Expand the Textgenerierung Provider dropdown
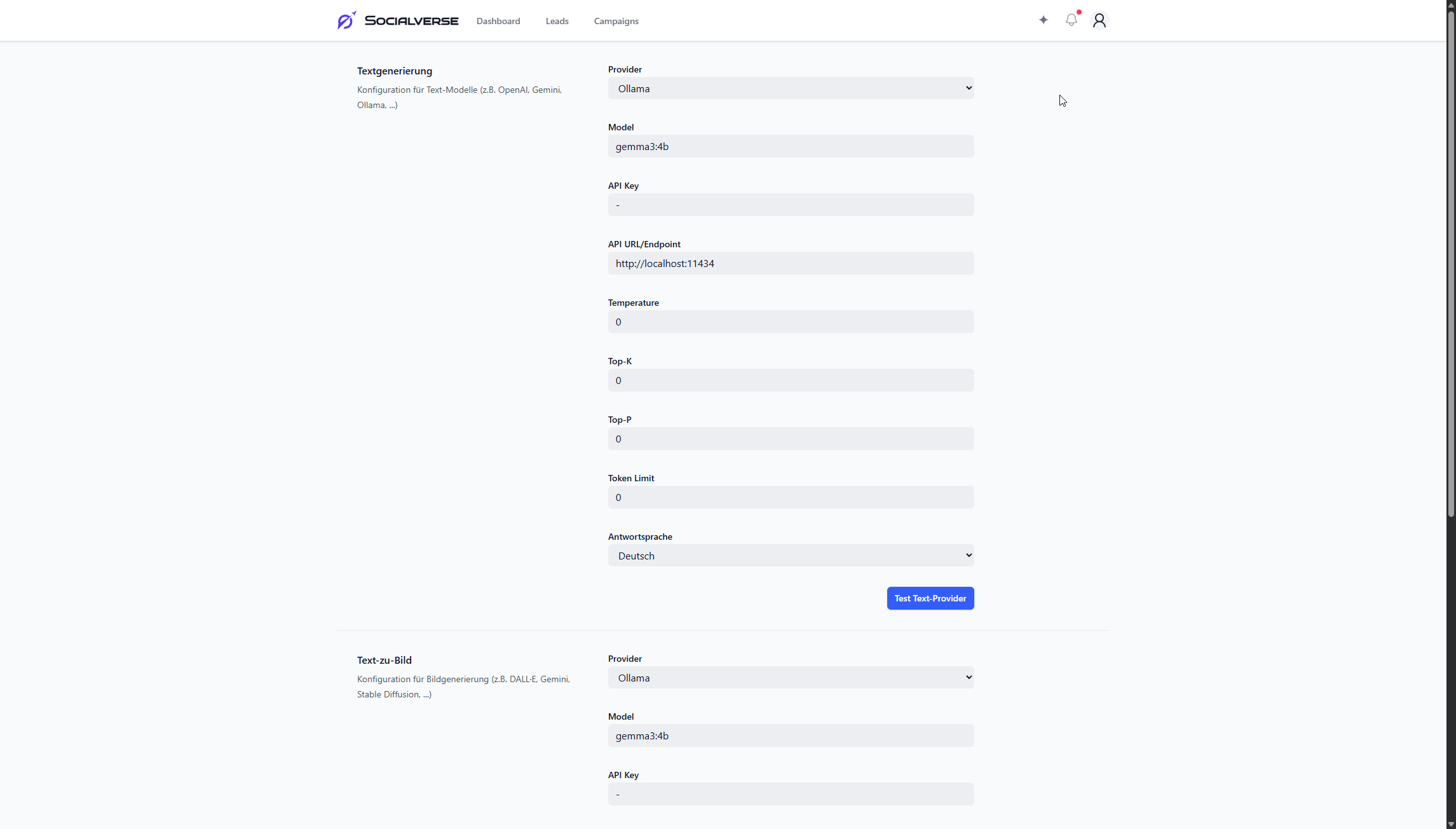Screen dimensions: 1456x829 [790, 88]
